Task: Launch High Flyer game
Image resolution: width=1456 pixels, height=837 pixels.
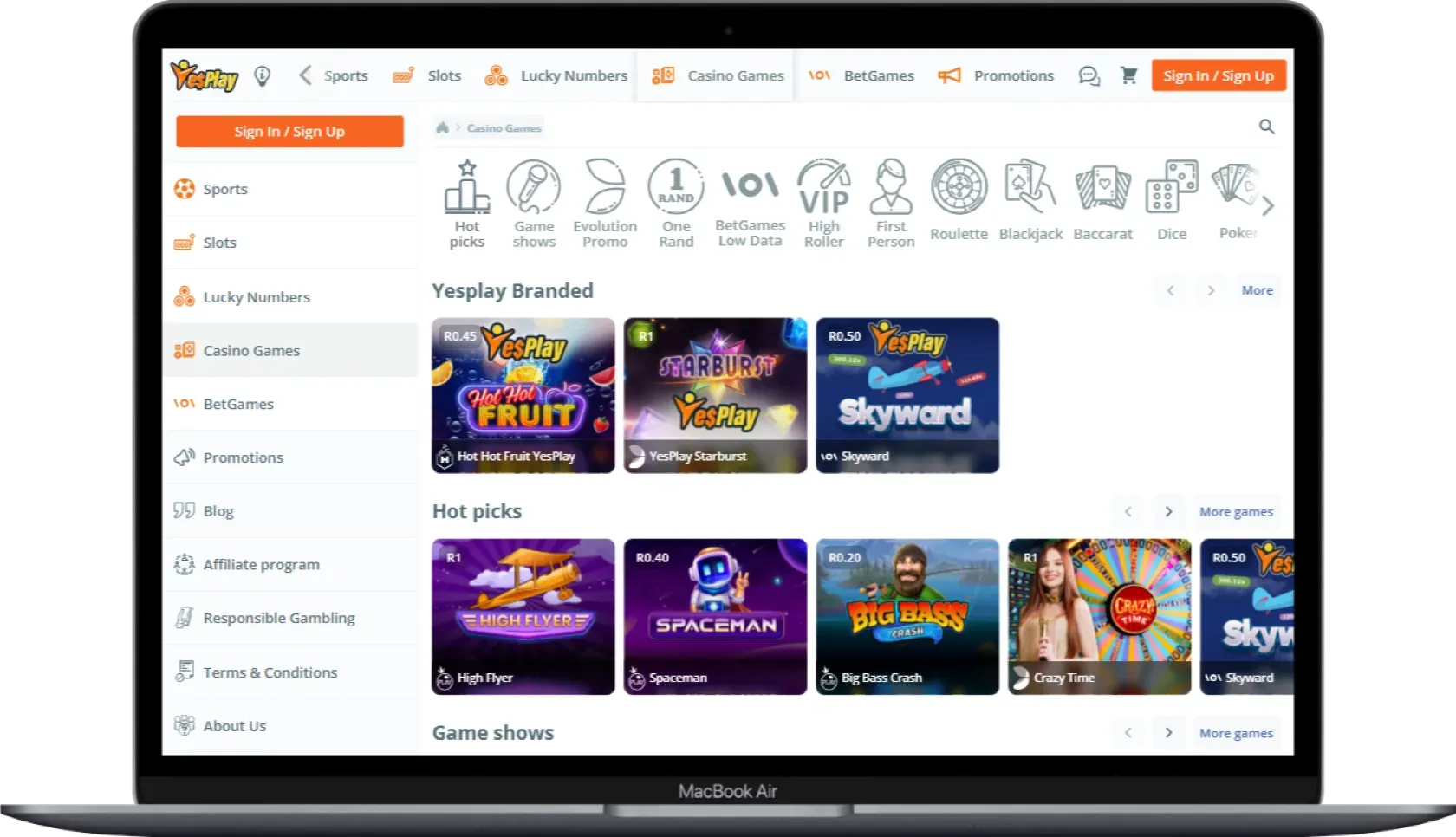Action: click(x=523, y=617)
